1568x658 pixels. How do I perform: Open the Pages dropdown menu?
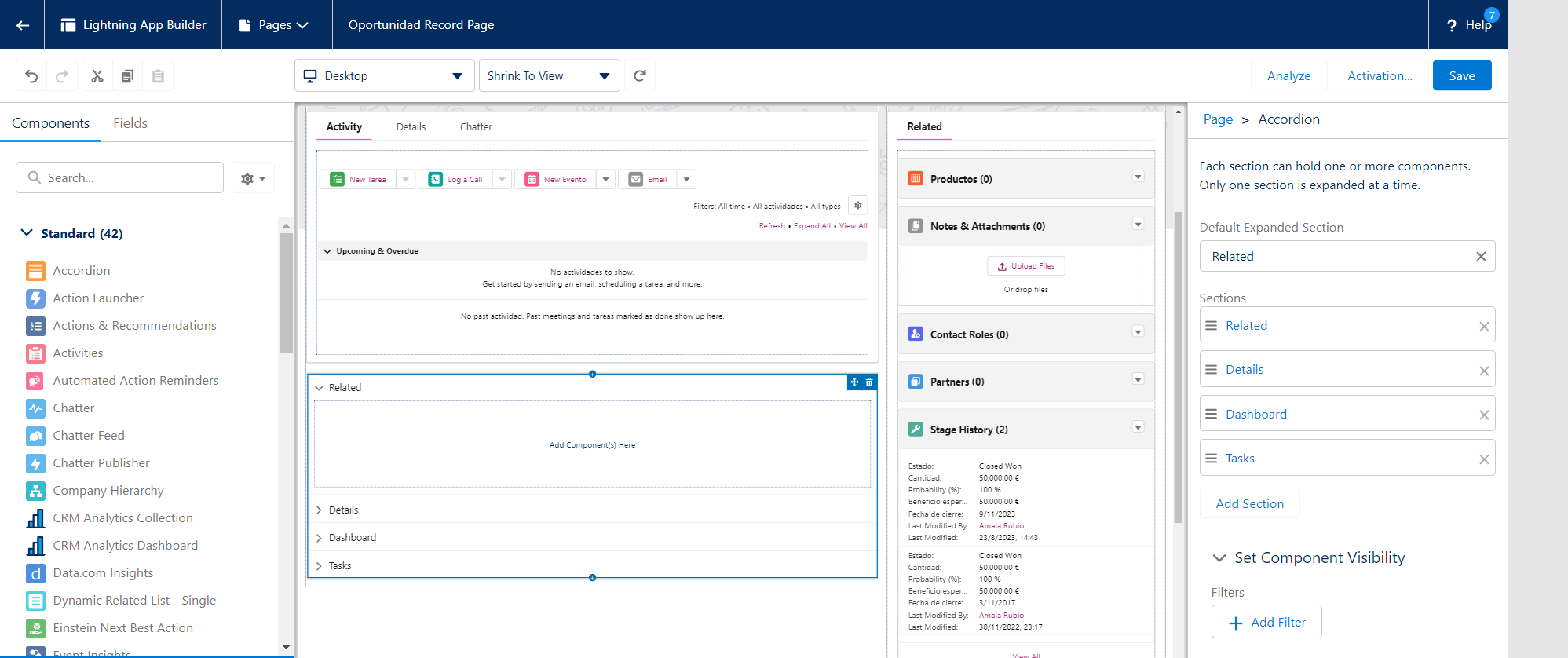point(273,25)
